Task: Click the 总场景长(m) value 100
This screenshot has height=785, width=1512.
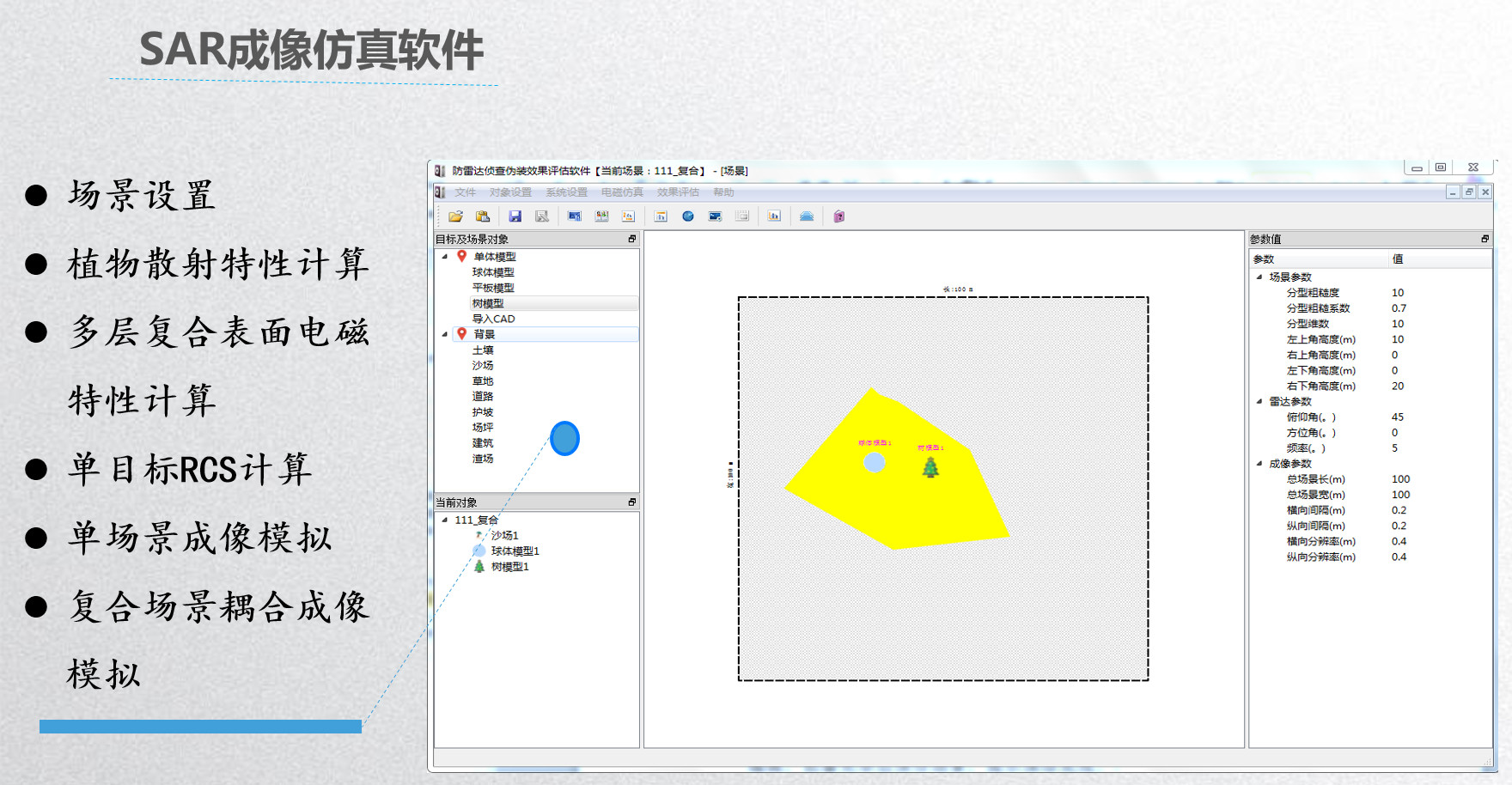Action: click(1401, 479)
